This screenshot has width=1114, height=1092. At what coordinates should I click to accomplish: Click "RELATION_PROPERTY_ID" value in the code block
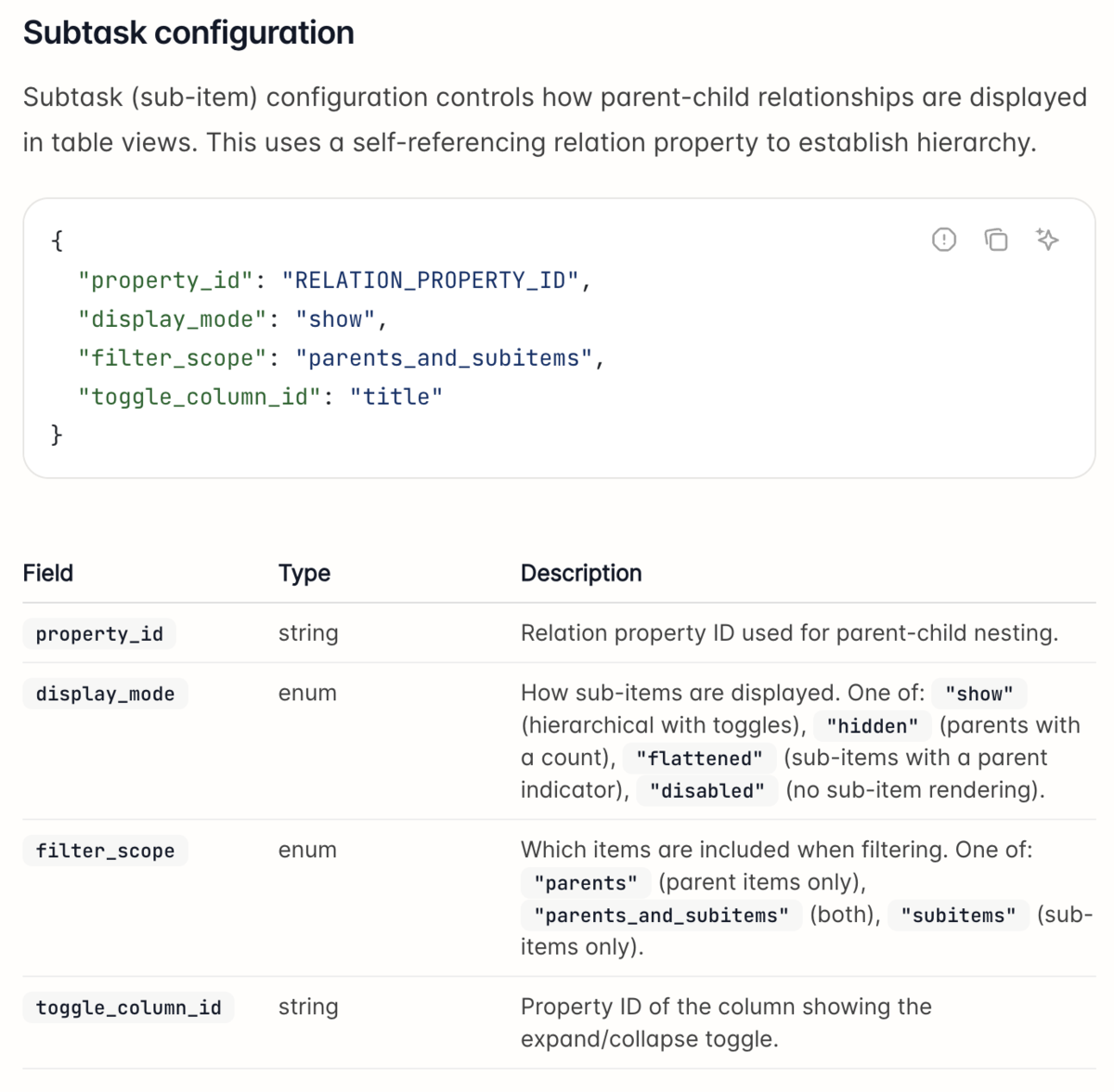coord(430,280)
